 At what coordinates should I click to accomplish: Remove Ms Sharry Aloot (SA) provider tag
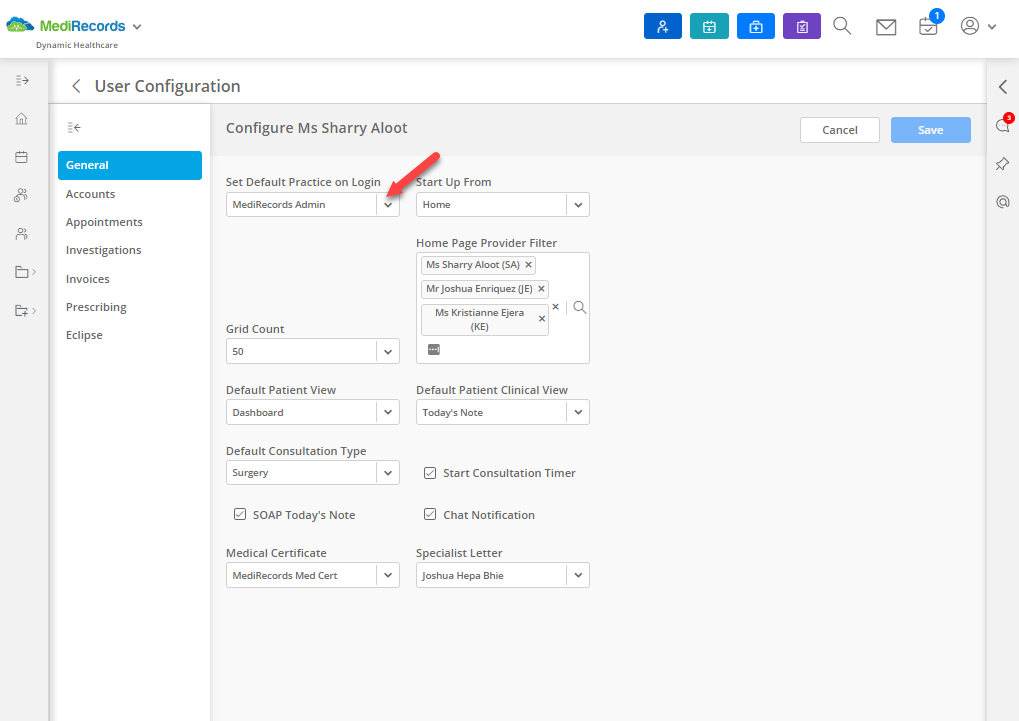point(528,265)
